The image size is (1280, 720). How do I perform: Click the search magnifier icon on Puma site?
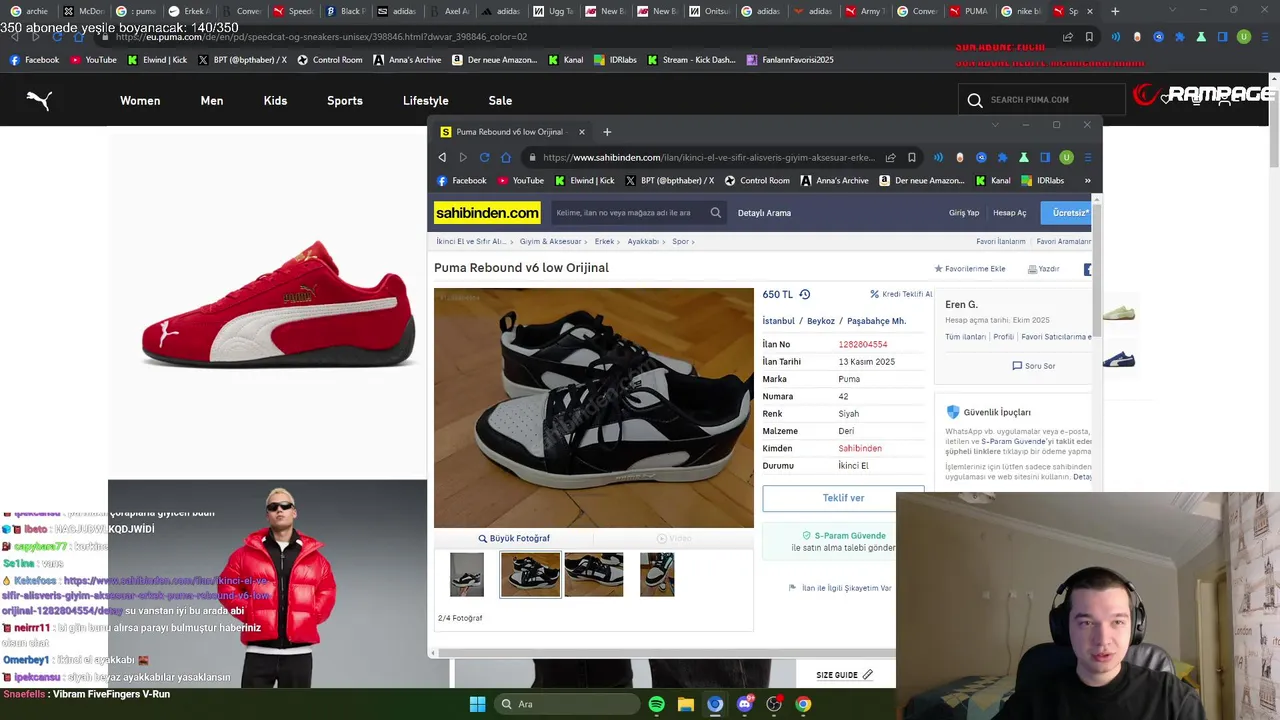coord(975,100)
